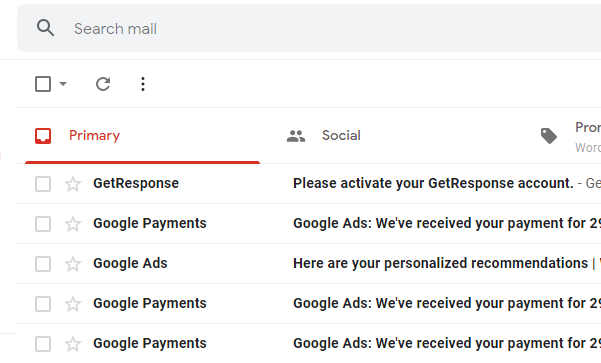Refresh the inbox with reload icon
Screen dimensions: 601x363
point(103,84)
